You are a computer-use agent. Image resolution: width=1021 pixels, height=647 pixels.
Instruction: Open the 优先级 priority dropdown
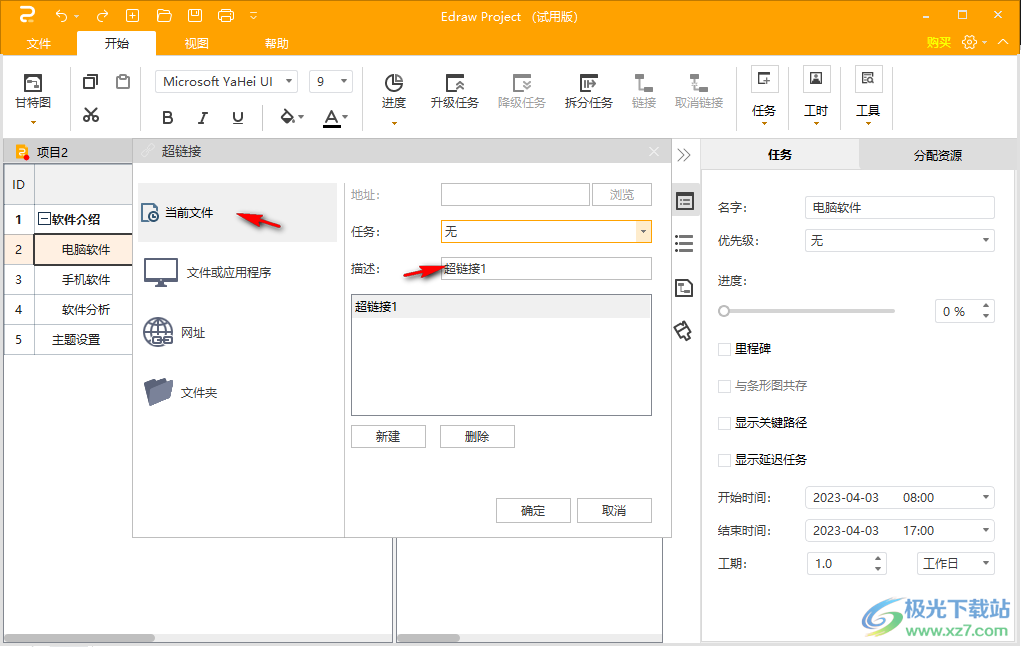point(899,241)
